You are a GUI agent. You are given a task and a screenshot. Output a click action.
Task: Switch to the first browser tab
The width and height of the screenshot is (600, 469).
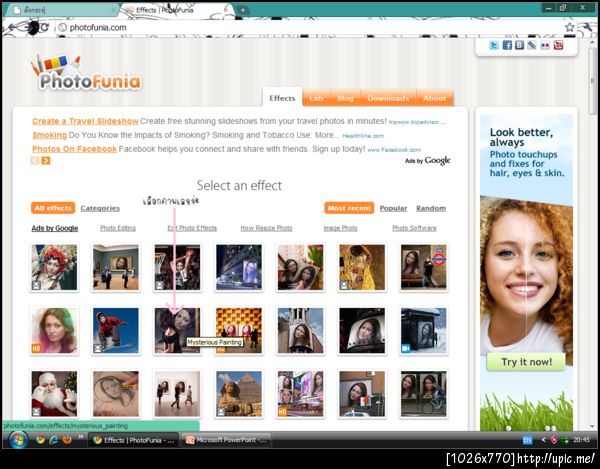tap(63, 10)
